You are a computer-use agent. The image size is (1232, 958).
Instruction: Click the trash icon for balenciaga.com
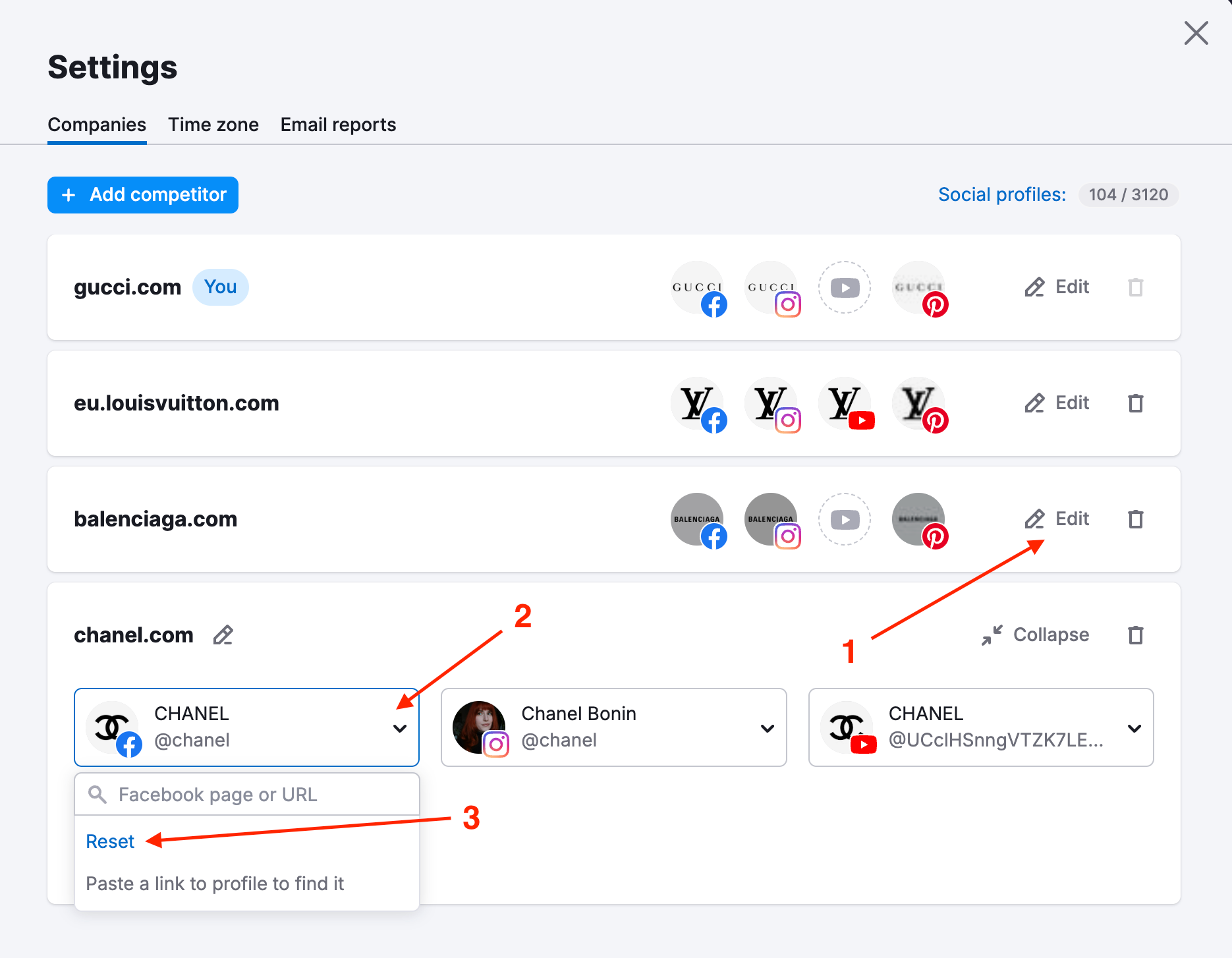coord(1136,519)
